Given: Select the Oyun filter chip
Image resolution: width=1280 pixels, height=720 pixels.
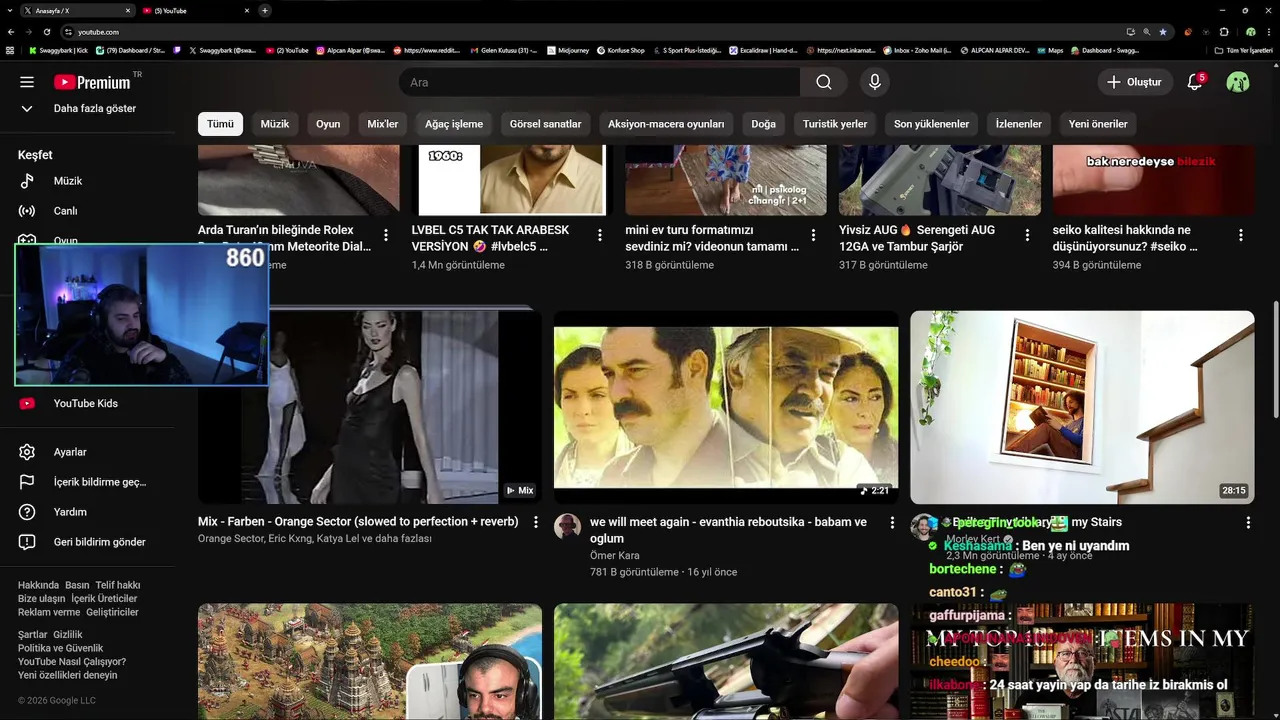Looking at the screenshot, I should tap(328, 124).
